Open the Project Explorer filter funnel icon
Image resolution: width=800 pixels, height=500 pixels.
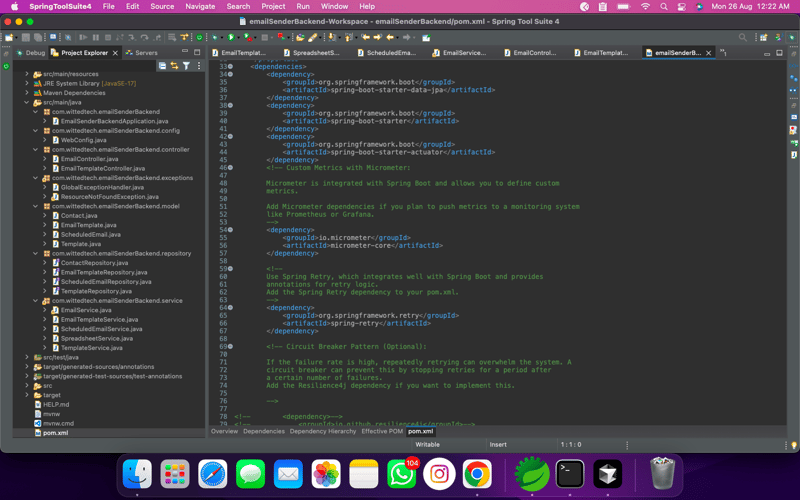point(186,66)
